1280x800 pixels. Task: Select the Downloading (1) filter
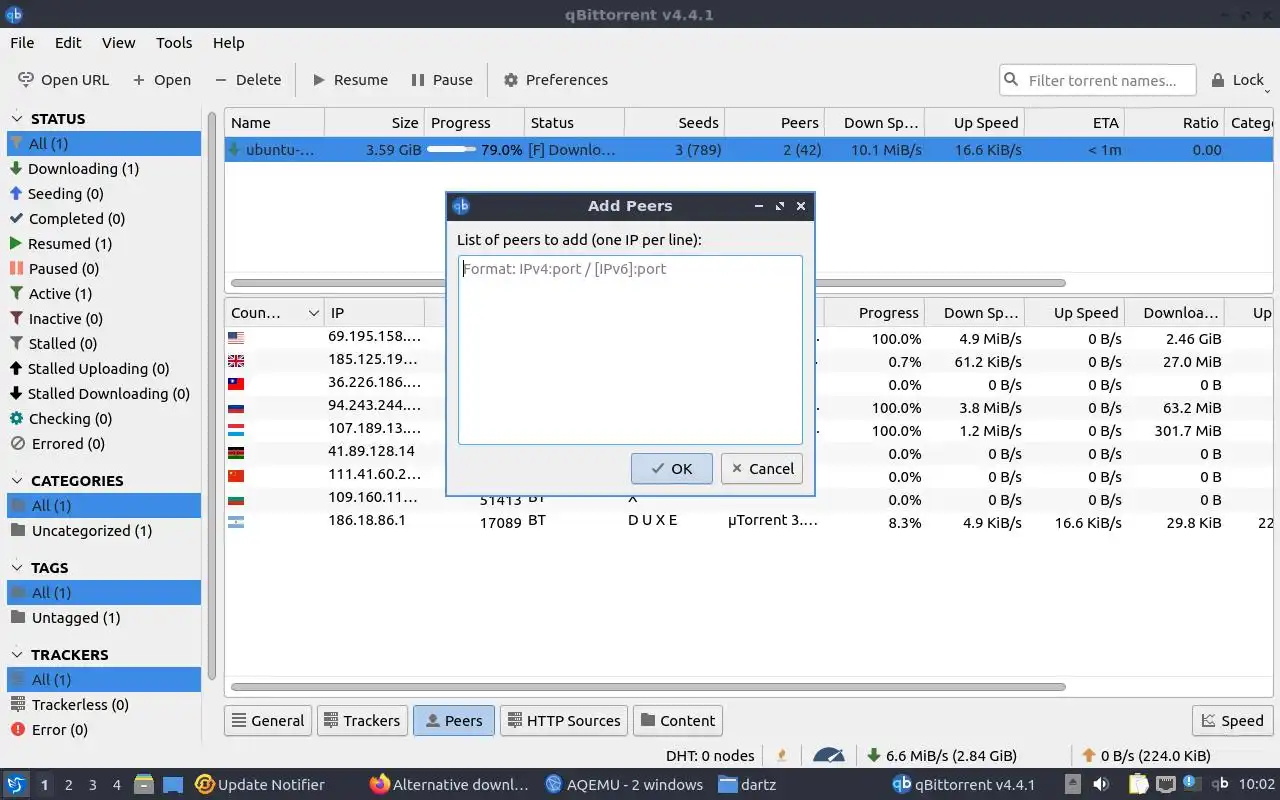tap(104, 169)
